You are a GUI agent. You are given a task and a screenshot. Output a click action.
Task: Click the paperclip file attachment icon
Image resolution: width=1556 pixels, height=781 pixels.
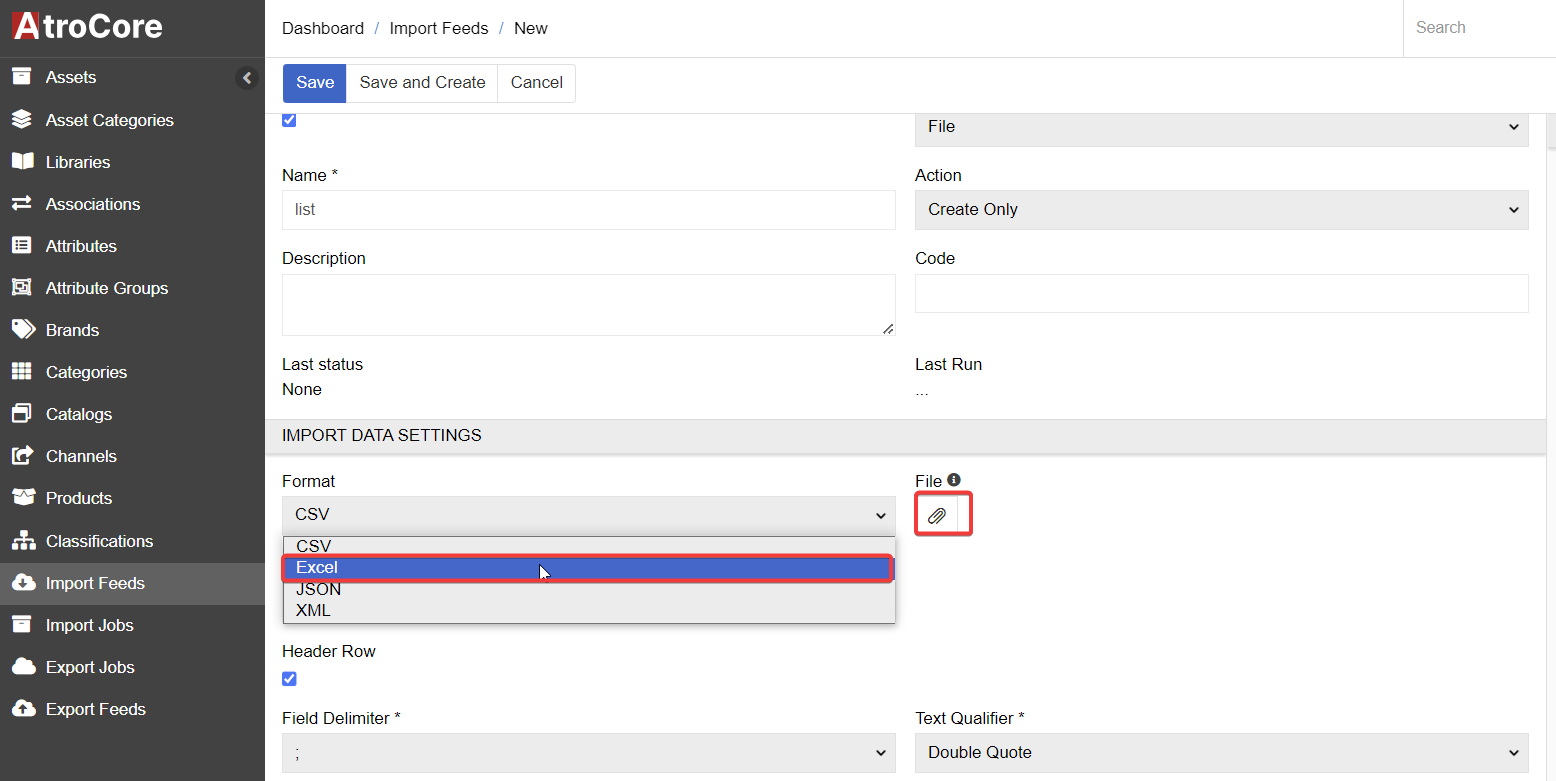(x=936, y=516)
